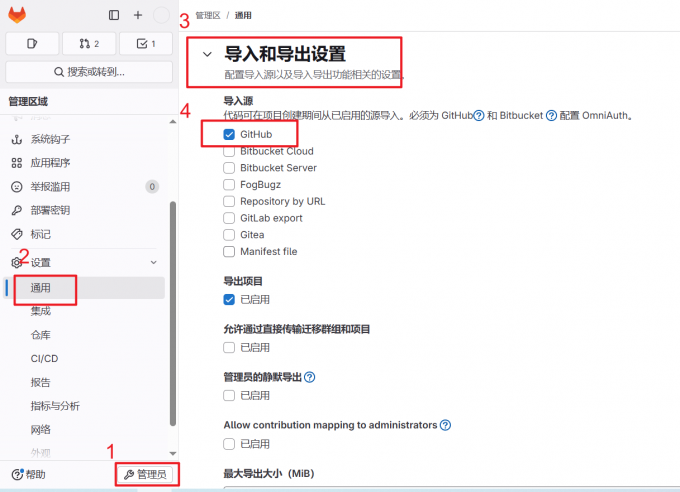
Task: Open Bitbucket OmniAuth help icon
Action: point(551,115)
